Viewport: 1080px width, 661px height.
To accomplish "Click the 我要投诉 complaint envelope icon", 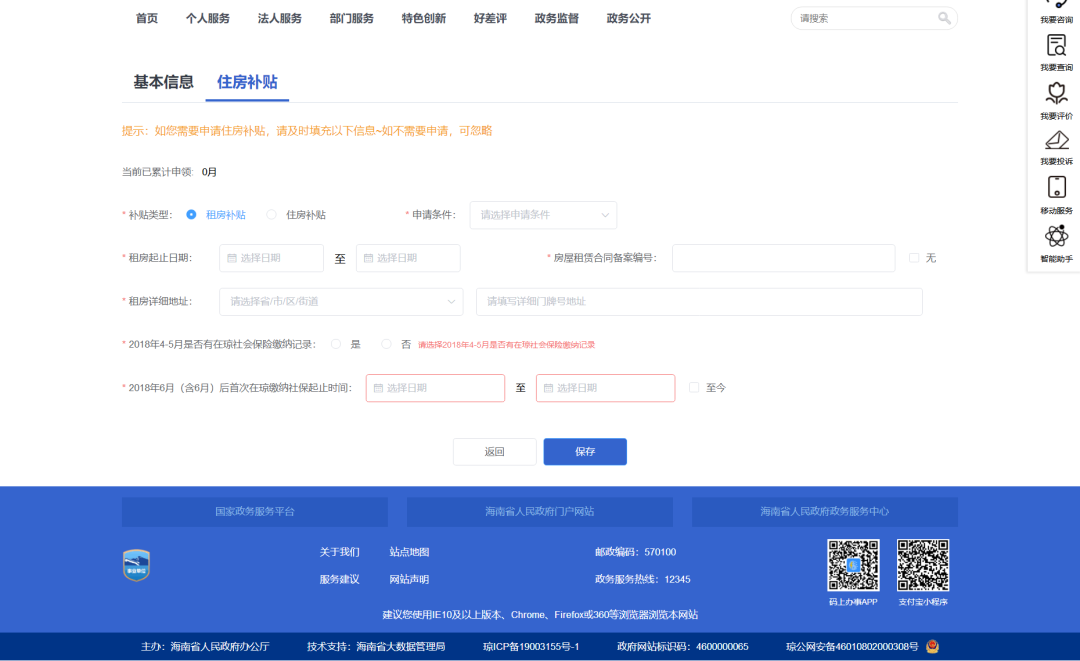I will [x=1055, y=140].
